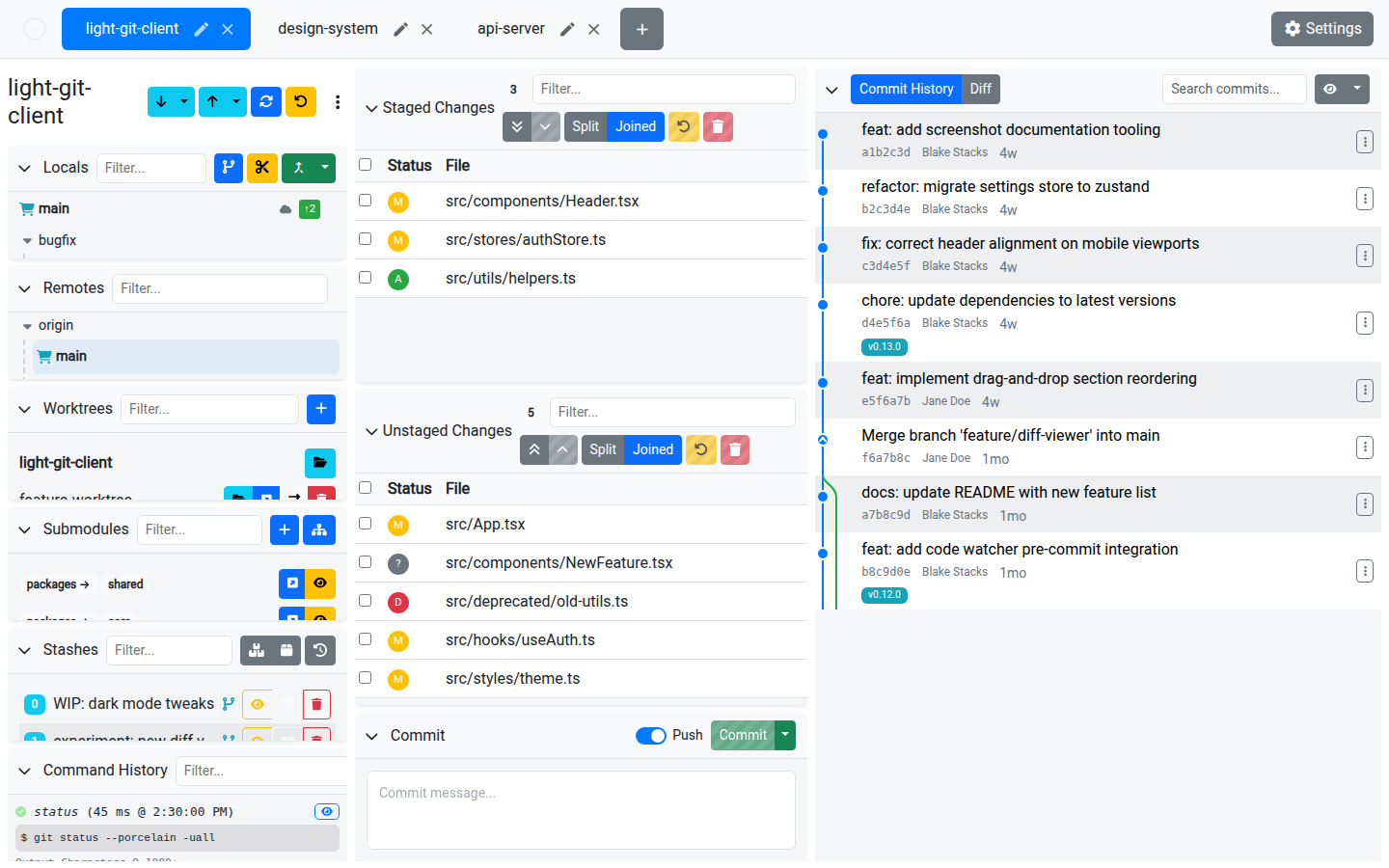The height and width of the screenshot is (868, 1389).
Task: Click the refresh repository icon
Action: point(266,101)
